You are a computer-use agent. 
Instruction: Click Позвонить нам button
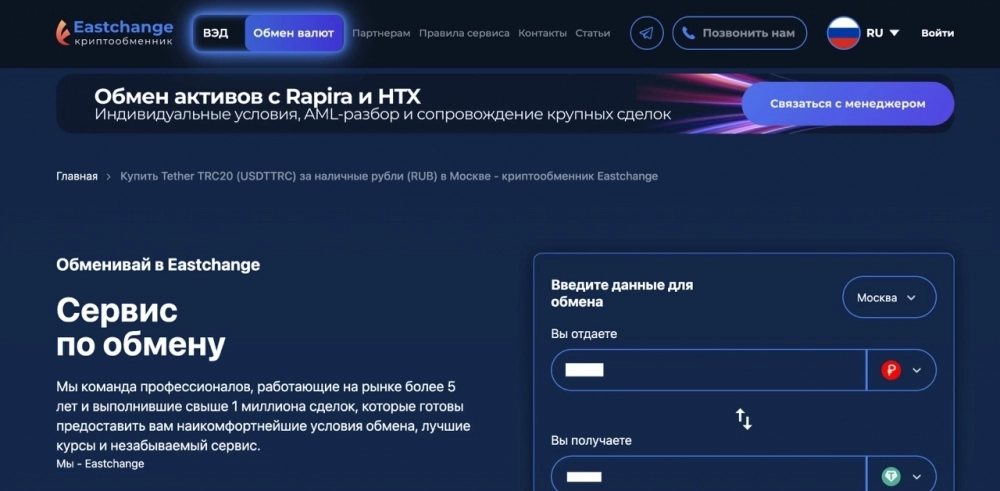pyautogui.click(x=740, y=33)
